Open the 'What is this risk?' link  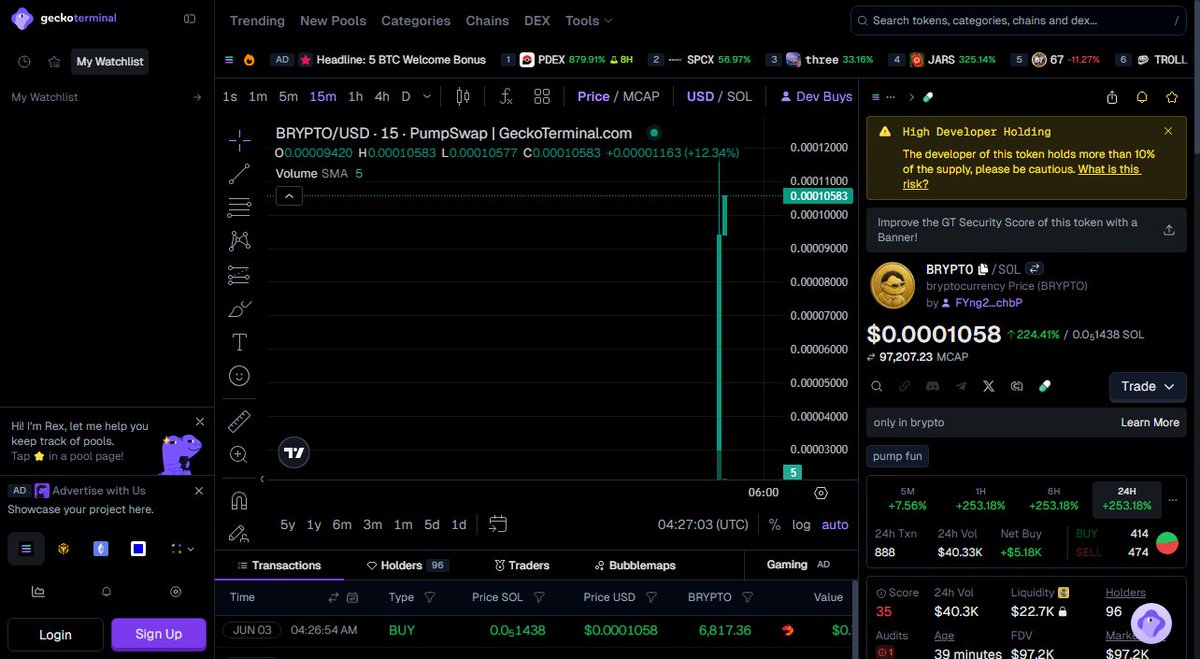(x=1021, y=176)
